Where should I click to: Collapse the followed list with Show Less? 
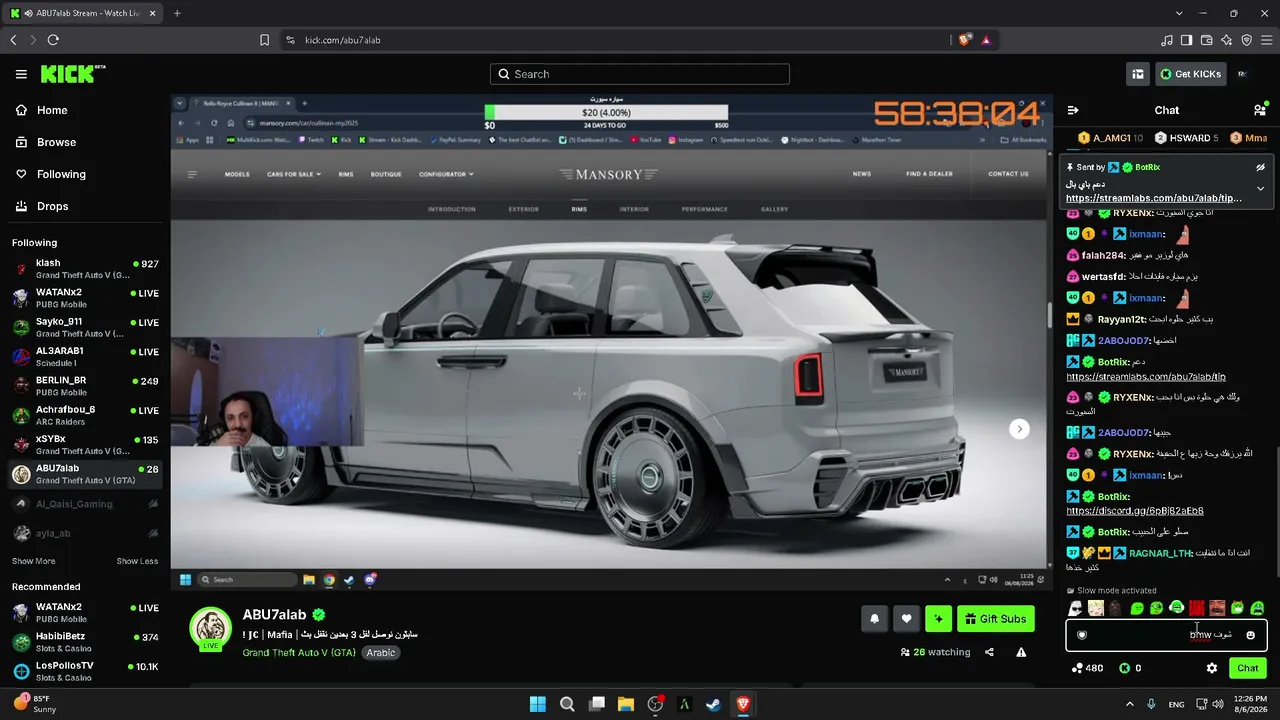click(137, 561)
